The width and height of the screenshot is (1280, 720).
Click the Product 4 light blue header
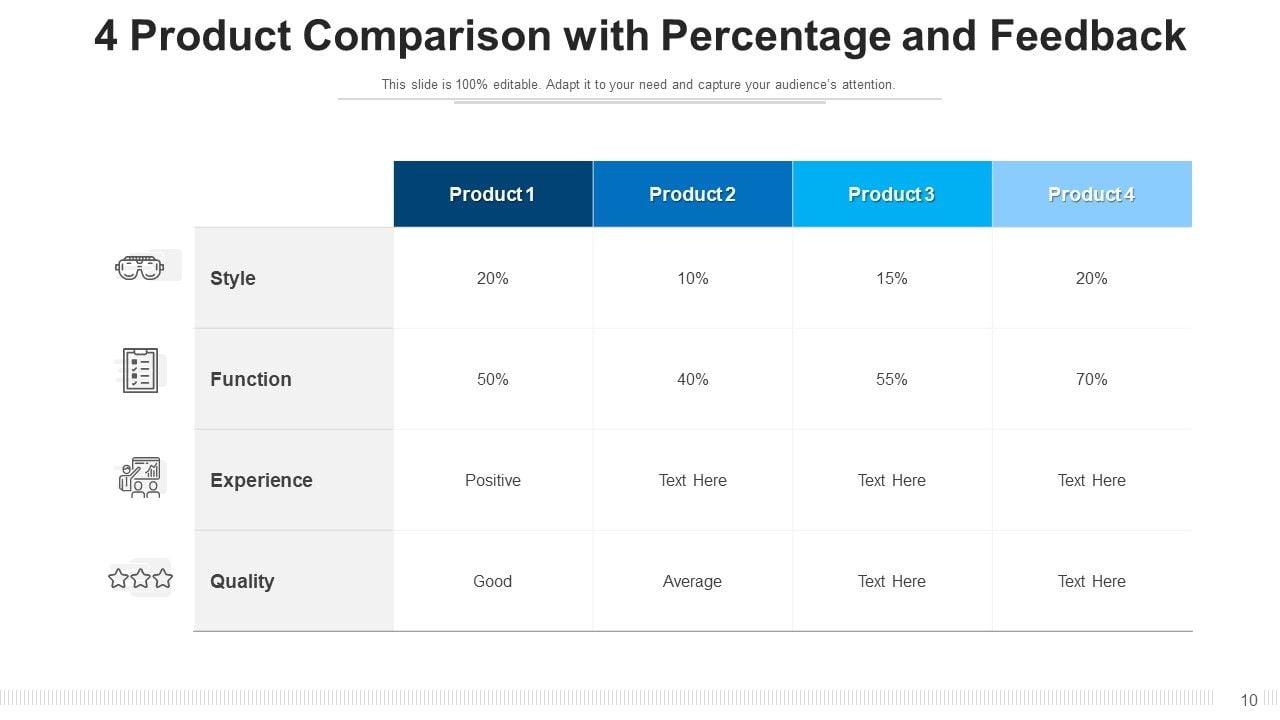(x=1091, y=194)
